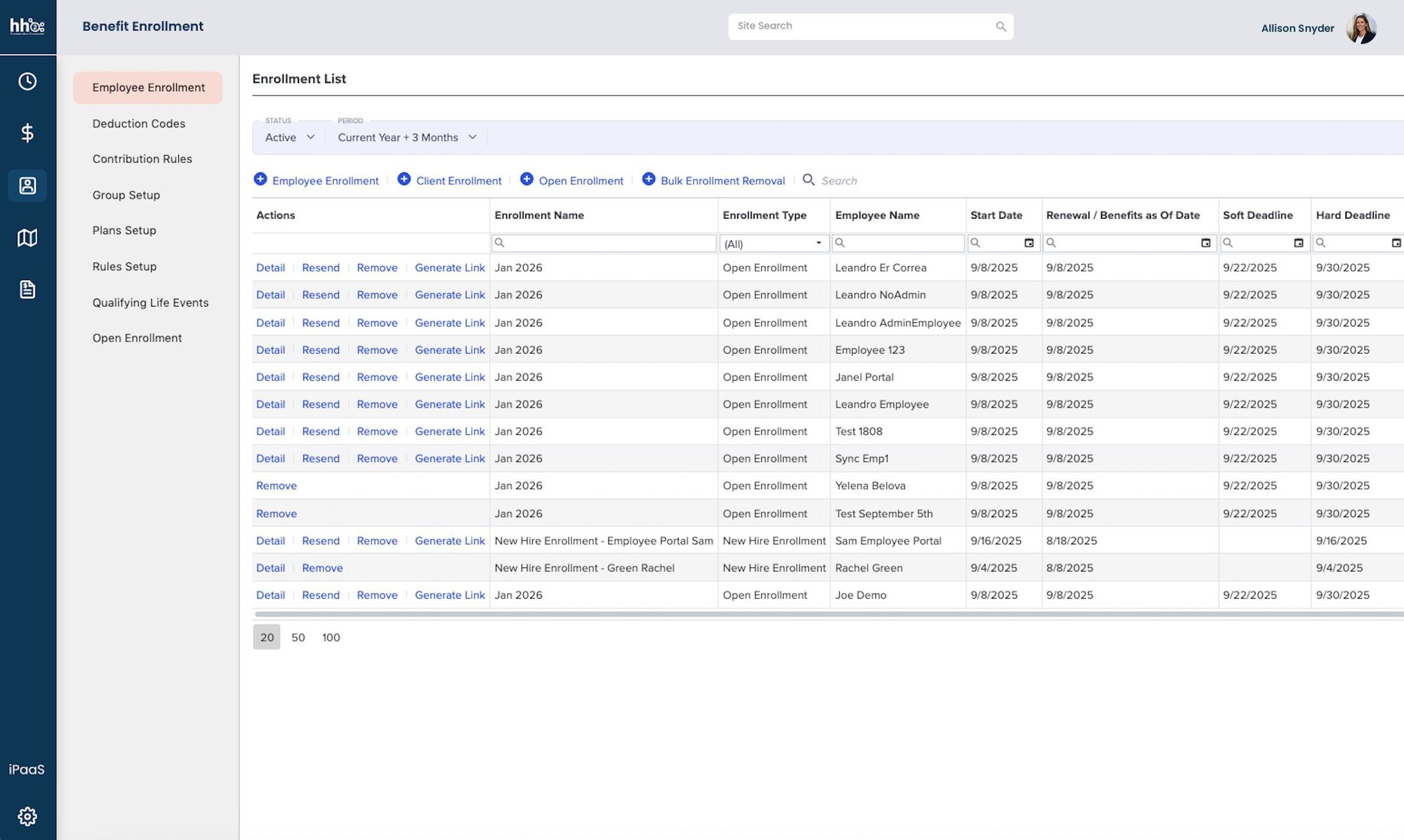Viewport: 1404px width, 840px height.
Task: Set page size to 50 rows
Action: point(298,637)
